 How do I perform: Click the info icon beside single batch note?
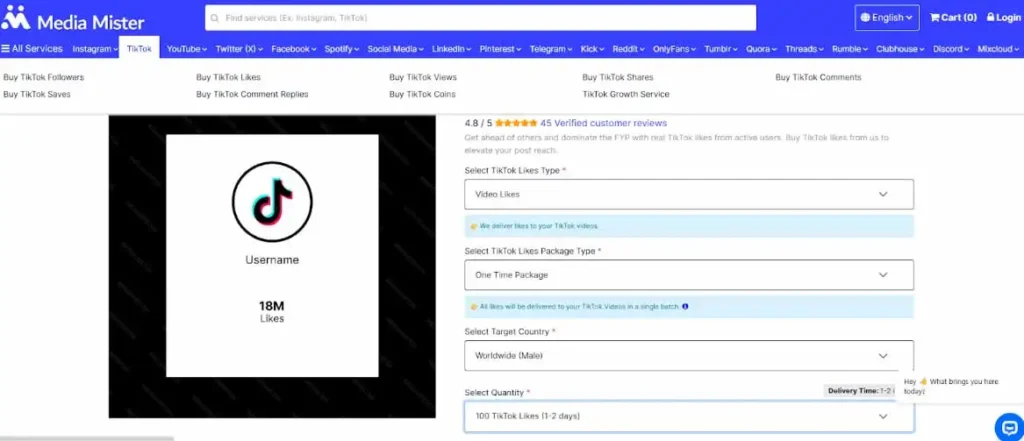tap(685, 306)
